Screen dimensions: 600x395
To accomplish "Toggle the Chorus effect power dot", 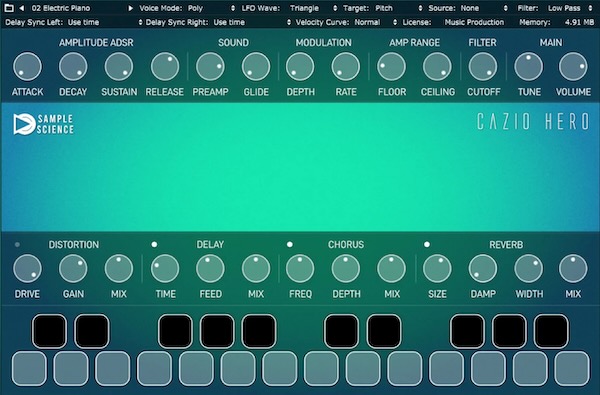I will pyautogui.click(x=290, y=245).
